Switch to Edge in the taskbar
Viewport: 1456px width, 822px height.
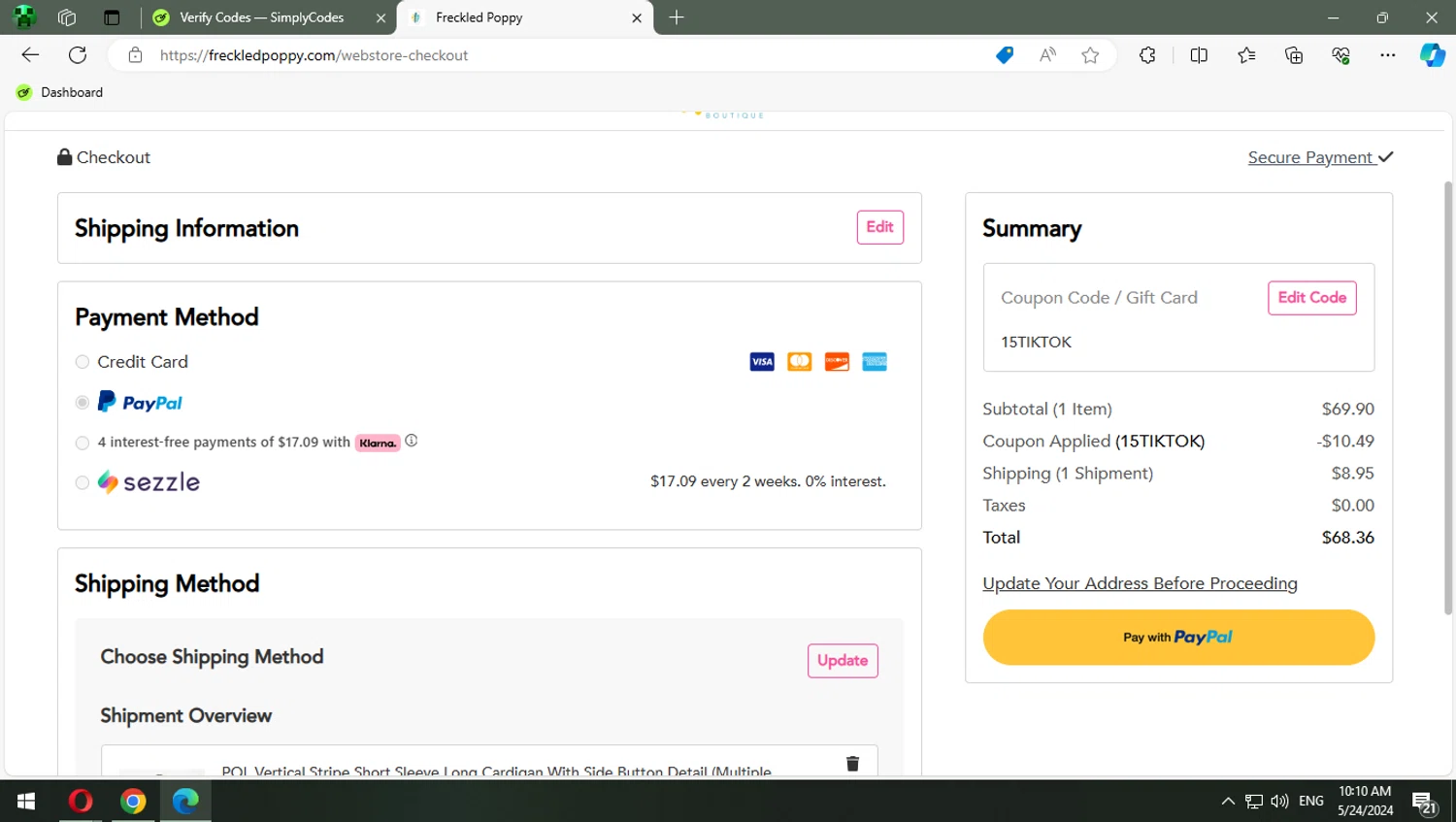point(185,801)
